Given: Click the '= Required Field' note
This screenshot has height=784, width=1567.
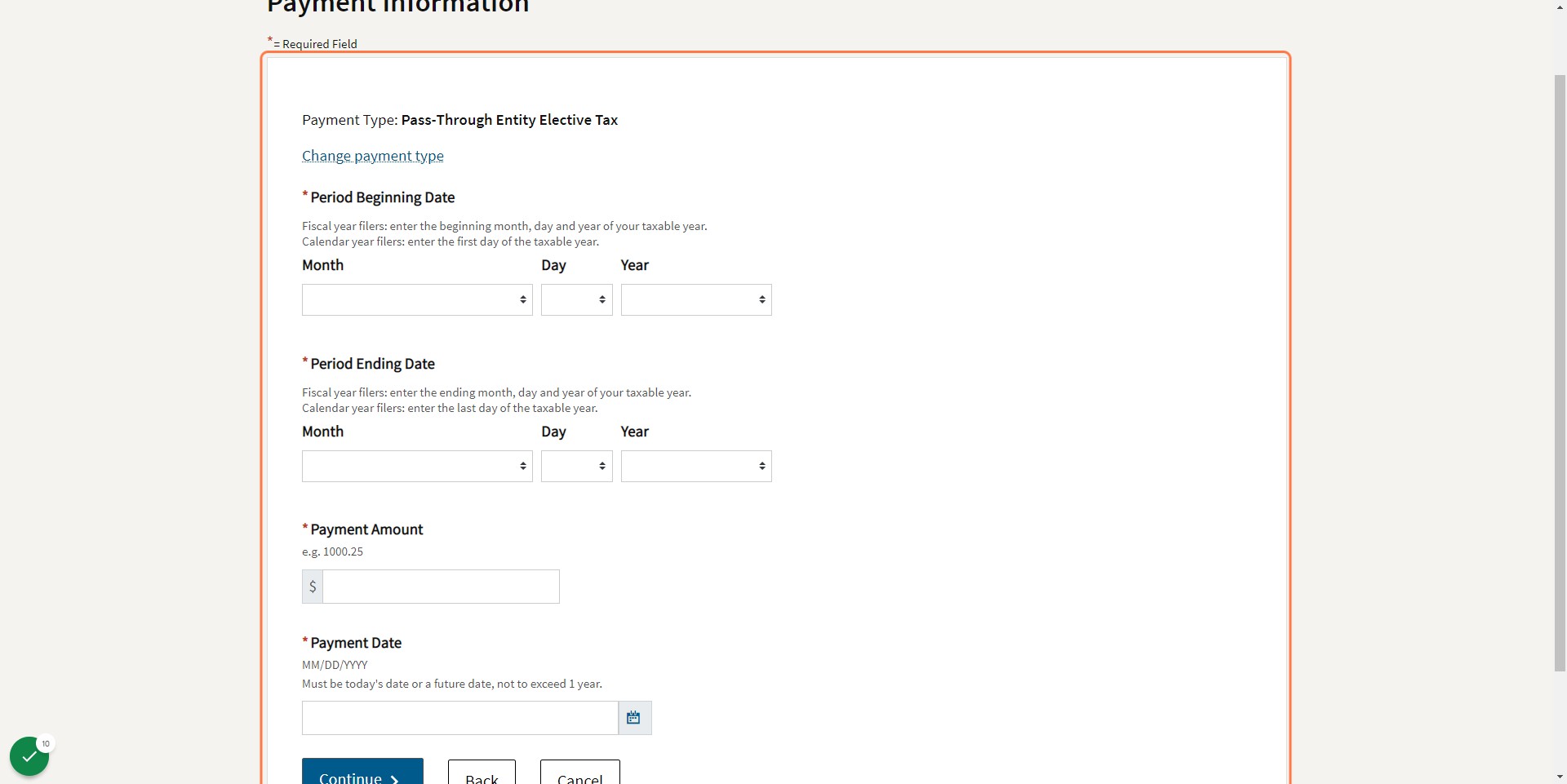Looking at the screenshot, I should [x=315, y=44].
